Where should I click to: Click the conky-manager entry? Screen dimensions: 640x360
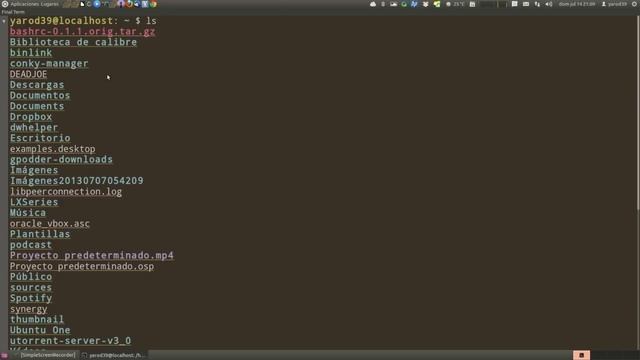(x=49, y=63)
